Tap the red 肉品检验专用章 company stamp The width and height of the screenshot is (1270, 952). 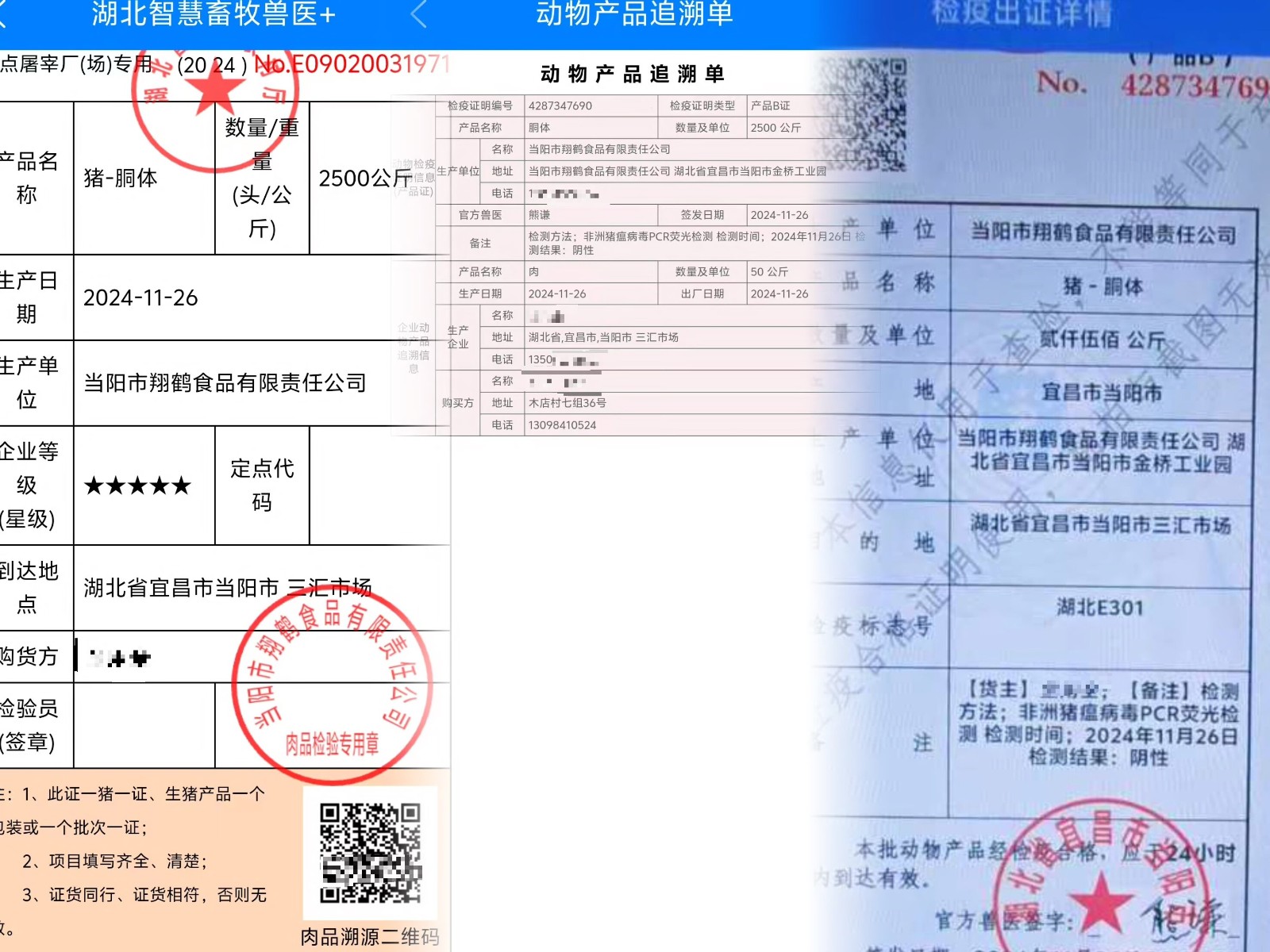332,684
